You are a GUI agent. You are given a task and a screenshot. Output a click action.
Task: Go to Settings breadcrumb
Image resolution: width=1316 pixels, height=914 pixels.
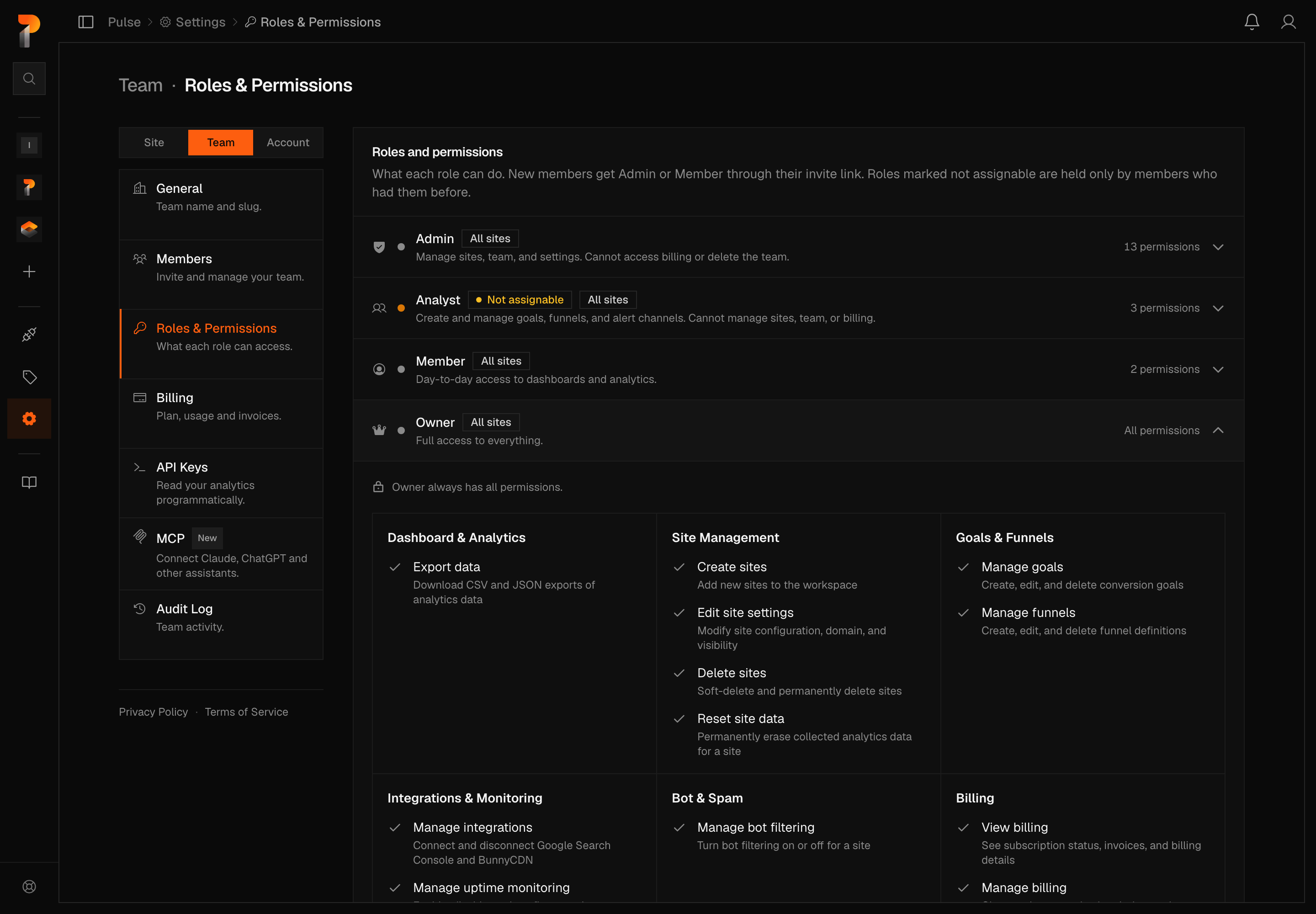193,22
